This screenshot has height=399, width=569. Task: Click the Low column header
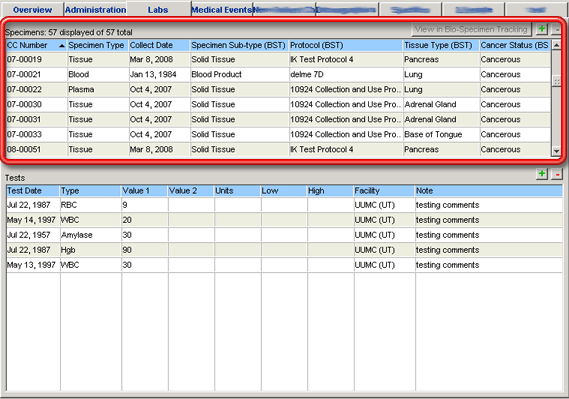(x=284, y=191)
